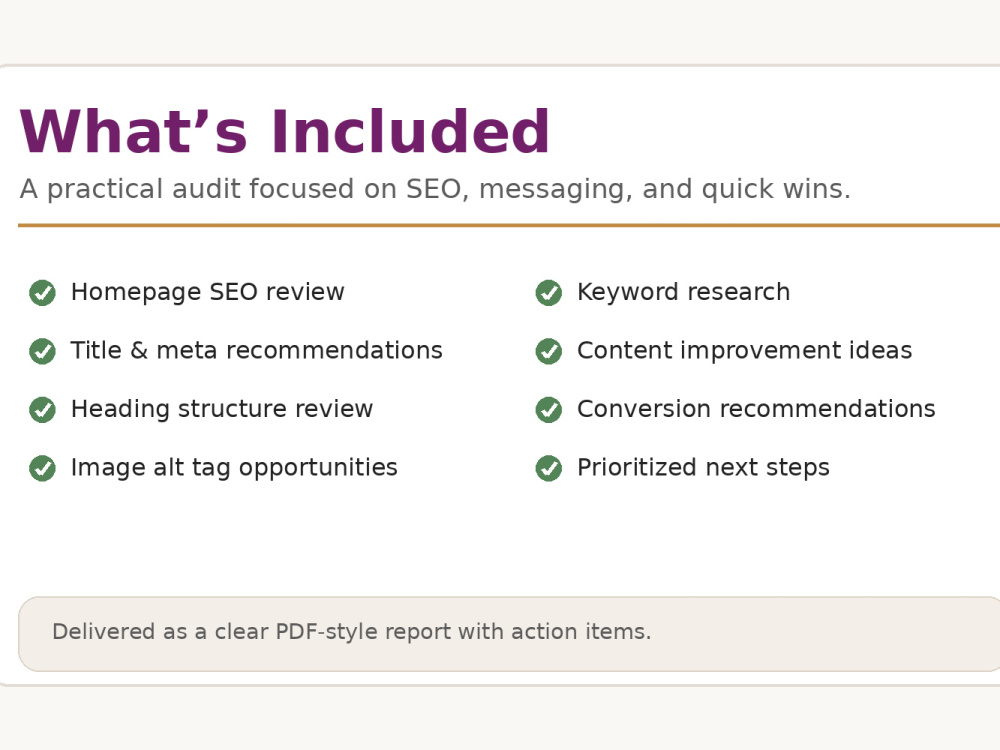Image resolution: width=1000 pixels, height=750 pixels.
Task: Click the checkmark icon beside Keyword research
Action: [548, 293]
